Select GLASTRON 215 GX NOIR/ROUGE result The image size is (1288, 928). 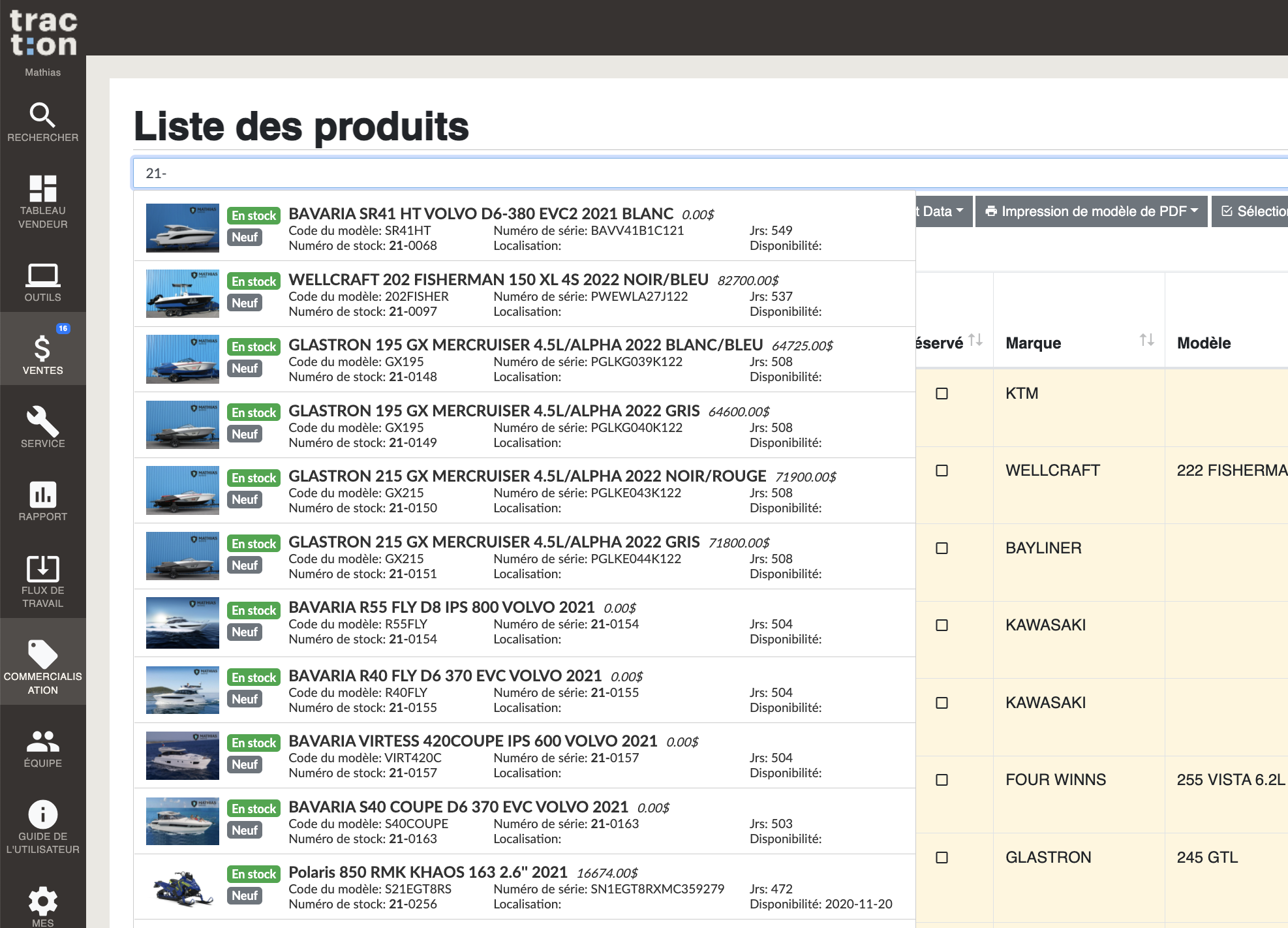pos(525,491)
